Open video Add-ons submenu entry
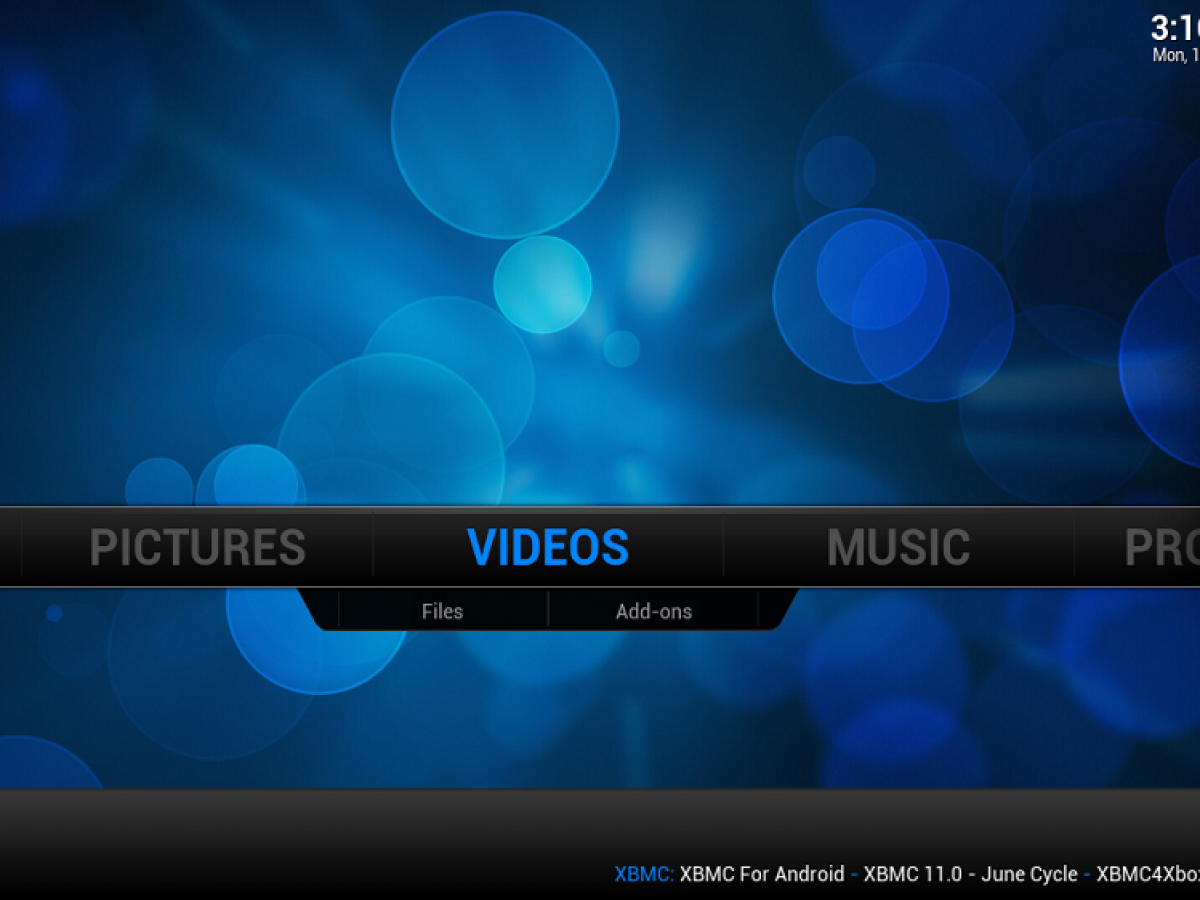The width and height of the screenshot is (1200, 900). [654, 611]
